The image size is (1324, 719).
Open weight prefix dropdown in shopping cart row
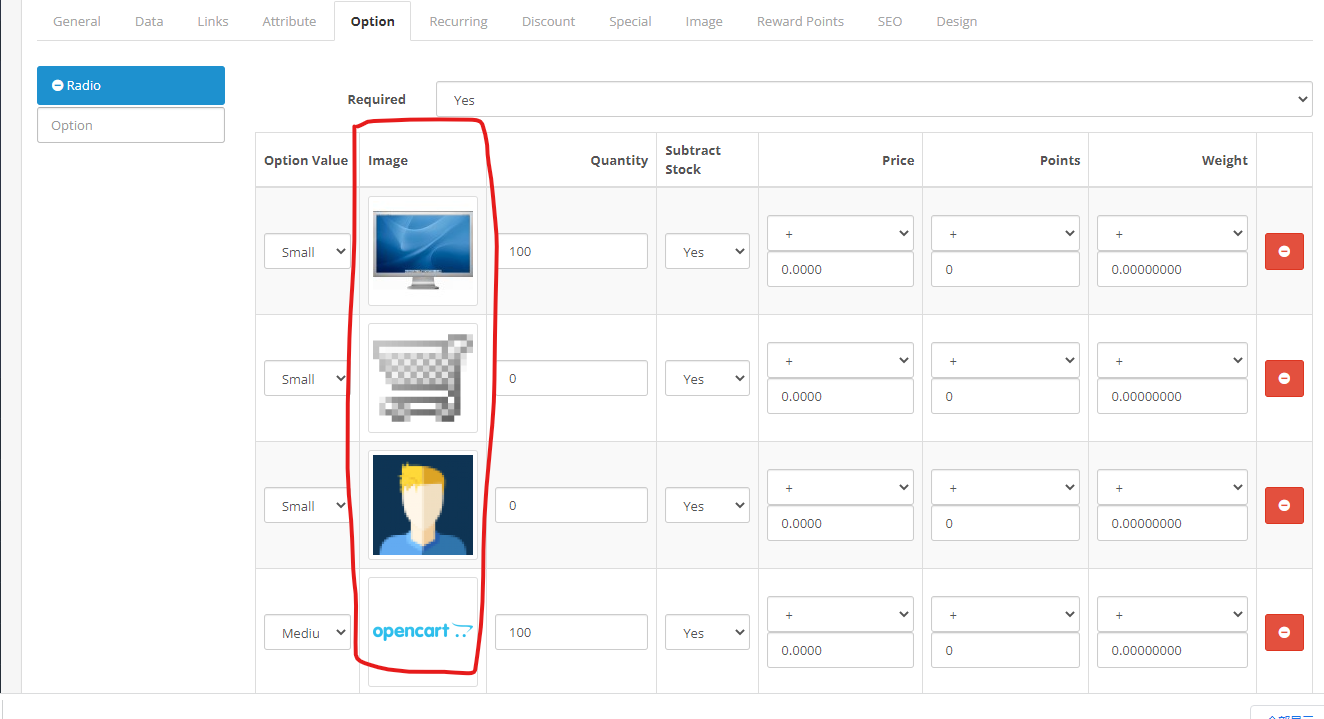1172,360
